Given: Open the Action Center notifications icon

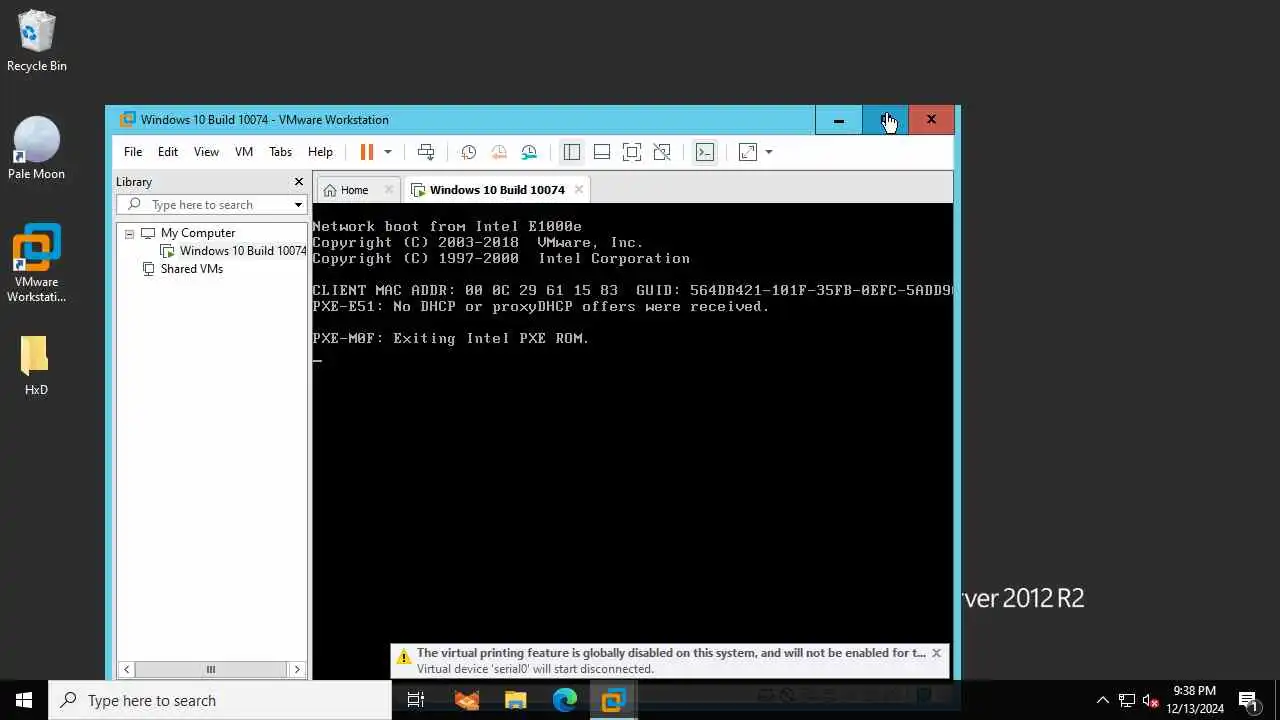Looking at the screenshot, I should [1248, 700].
